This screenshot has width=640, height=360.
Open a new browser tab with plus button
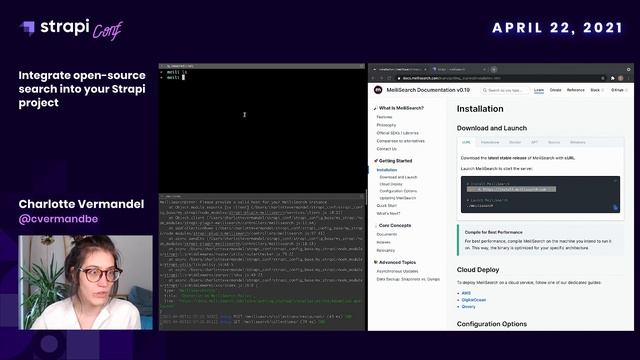click(494, 69)
